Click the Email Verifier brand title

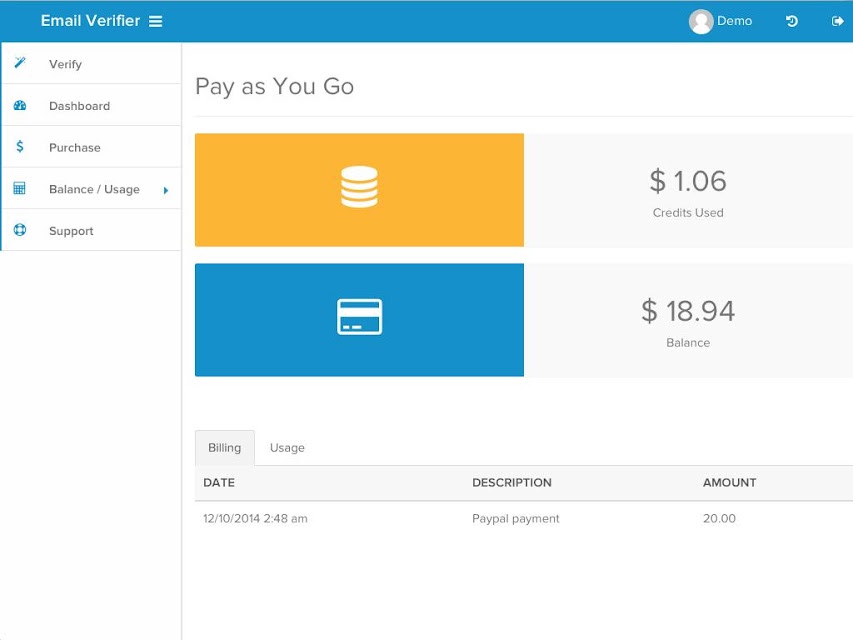pyautogui.click(x=90, y=21)
